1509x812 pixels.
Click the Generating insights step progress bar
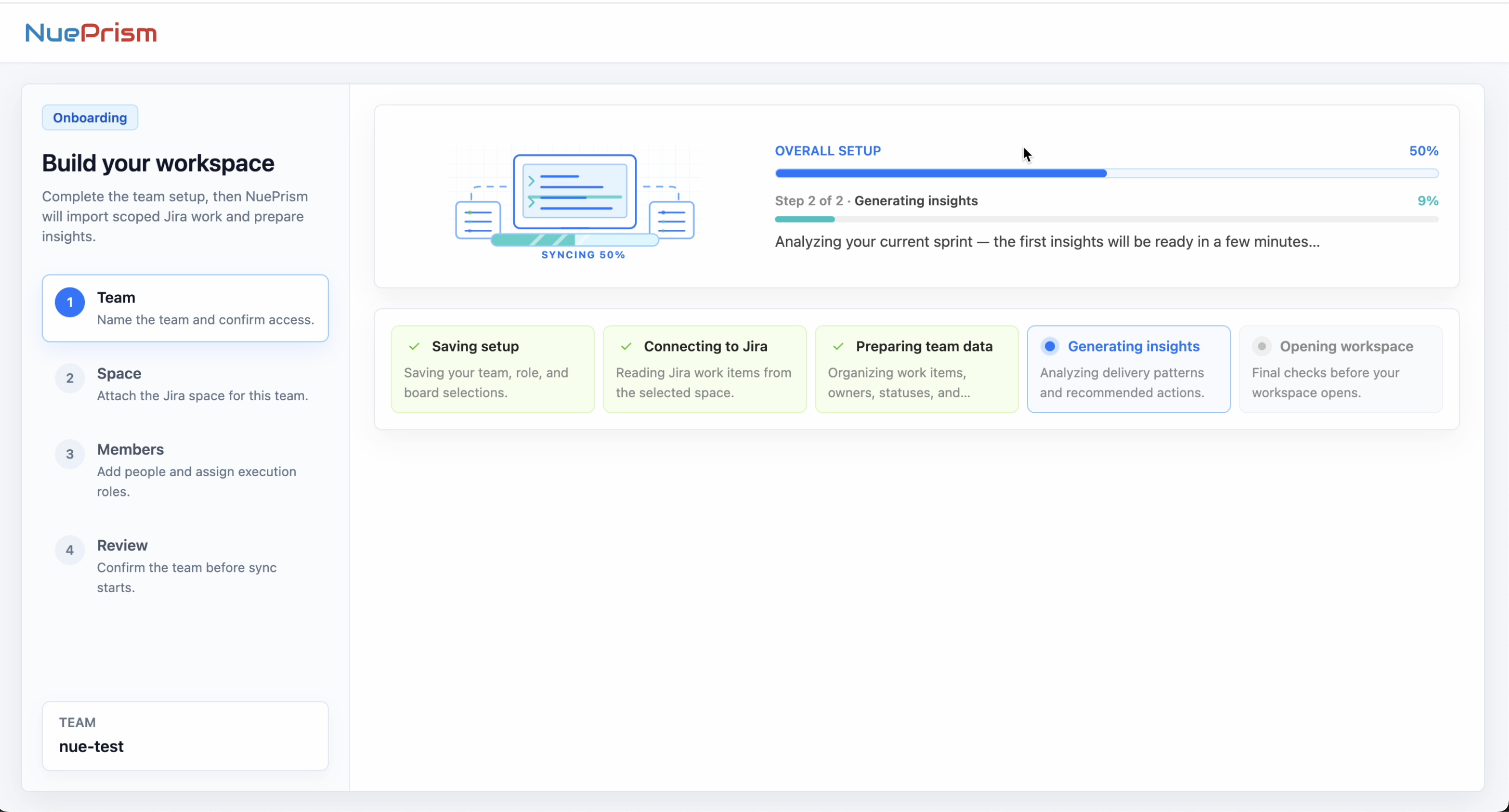tap(1107, 219)
